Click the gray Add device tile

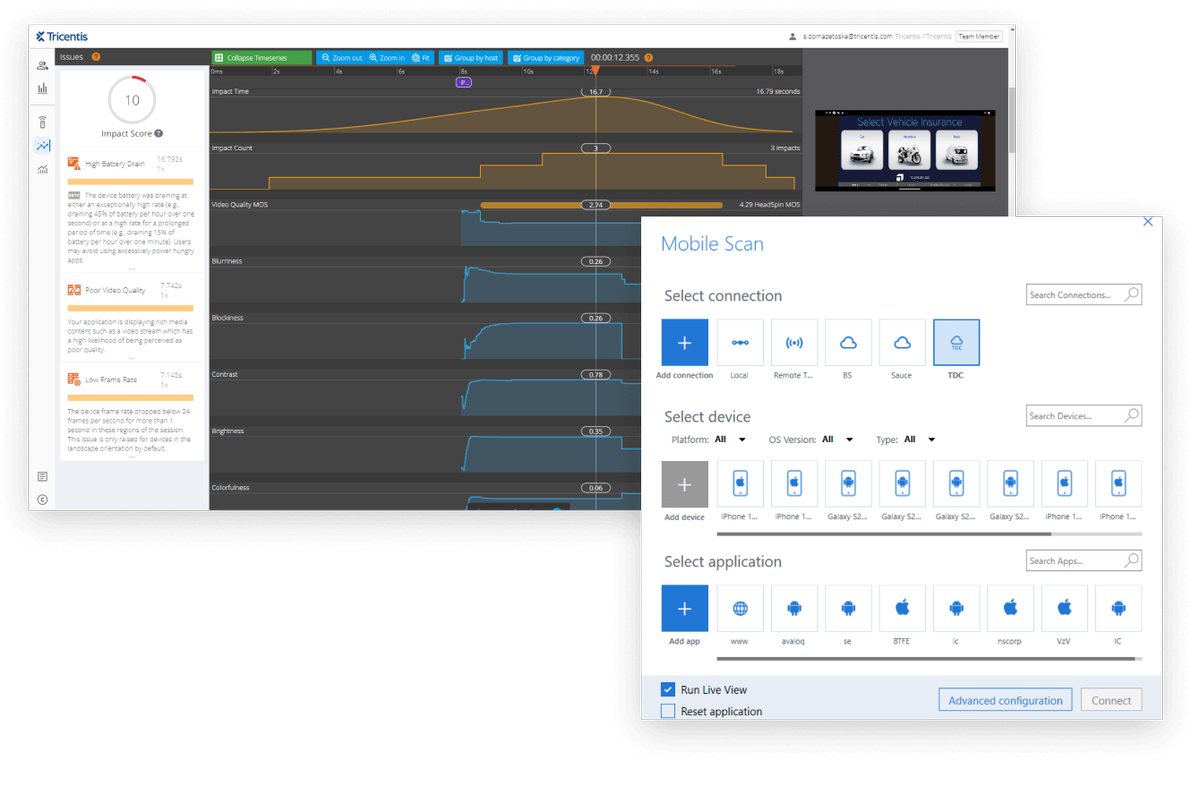pos(684,483)
